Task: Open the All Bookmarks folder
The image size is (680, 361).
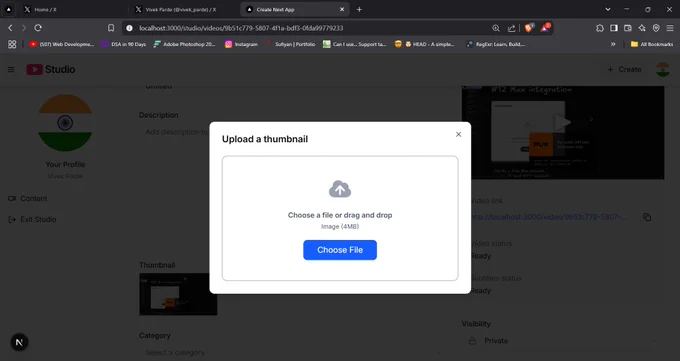Action: 652,44
